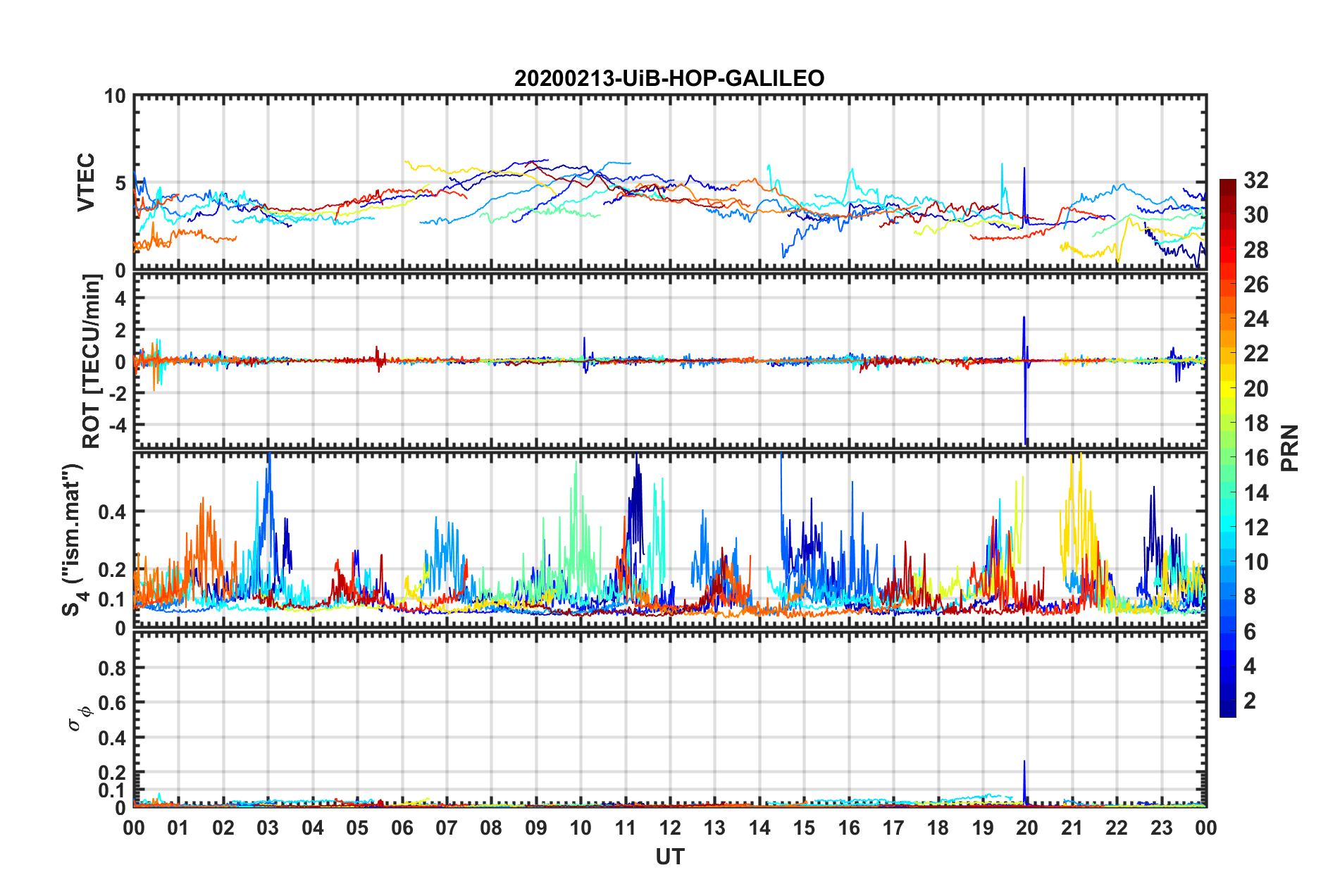Click the 6 label on the PRN colorbar

(1250, 632)
